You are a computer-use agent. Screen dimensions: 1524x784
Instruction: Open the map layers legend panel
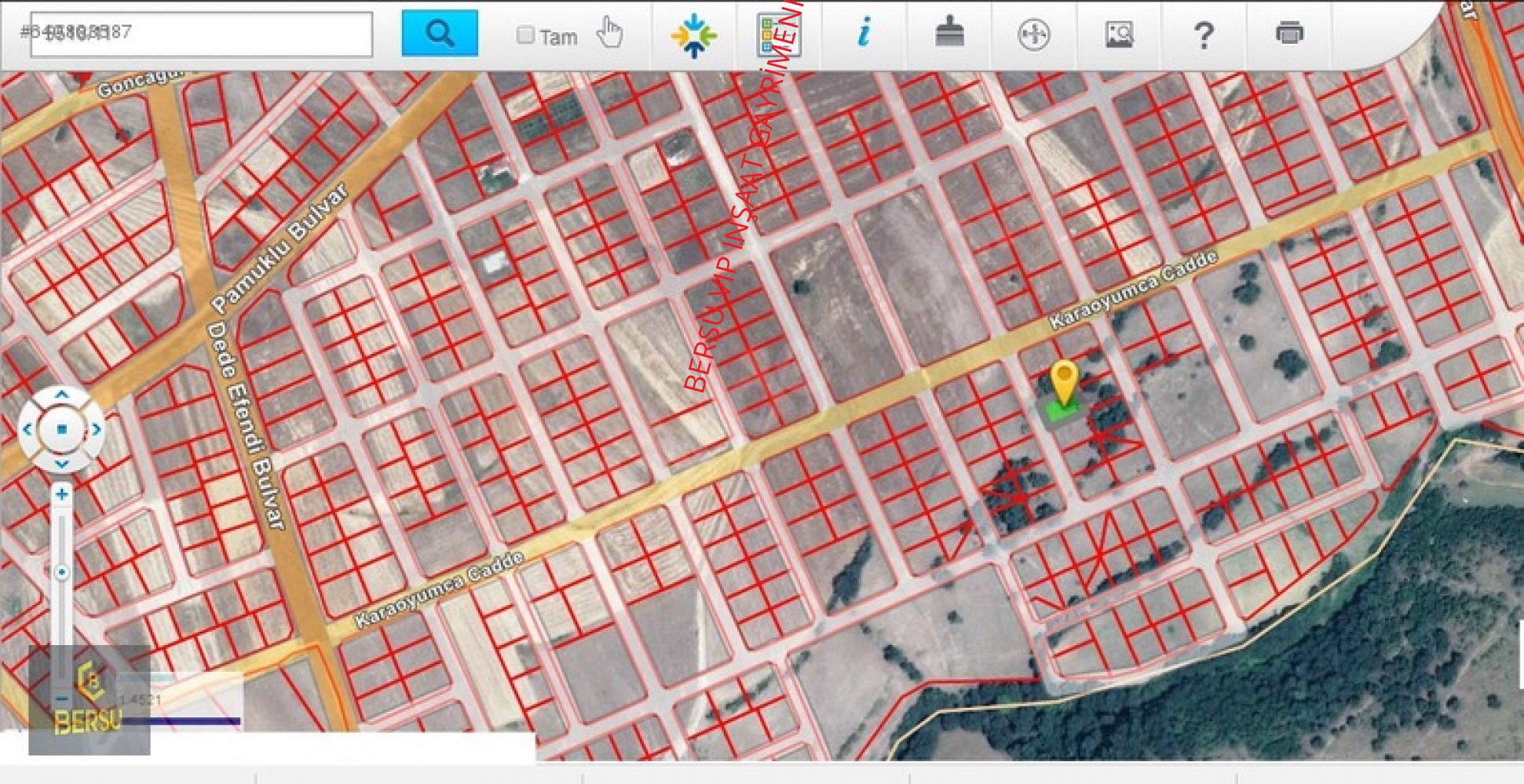(778, 35)
